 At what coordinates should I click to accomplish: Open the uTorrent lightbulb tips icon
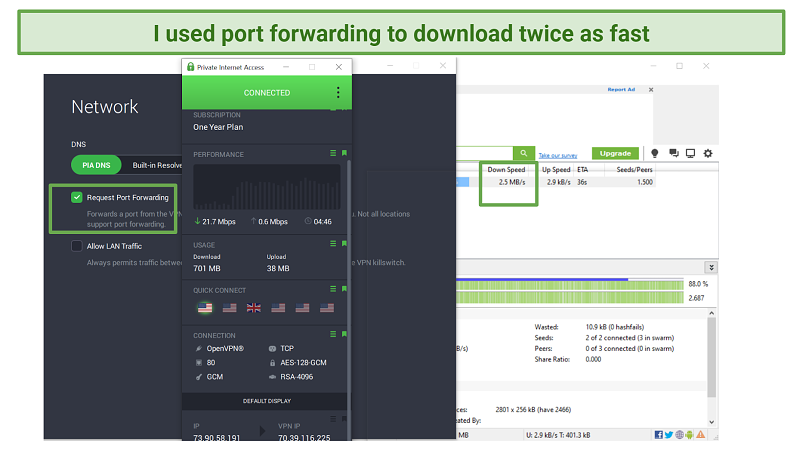tap(654, 153)
